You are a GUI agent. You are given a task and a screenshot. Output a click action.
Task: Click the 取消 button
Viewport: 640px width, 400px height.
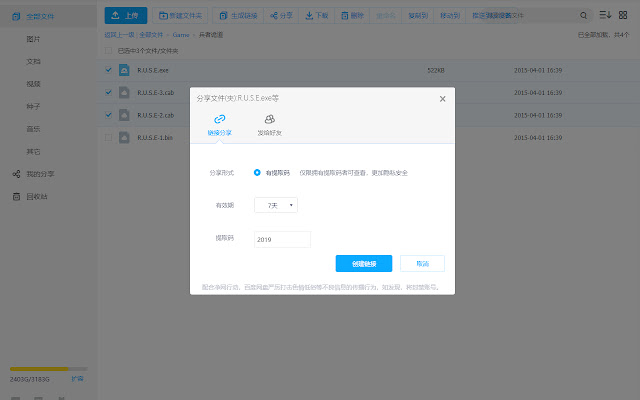422,263
